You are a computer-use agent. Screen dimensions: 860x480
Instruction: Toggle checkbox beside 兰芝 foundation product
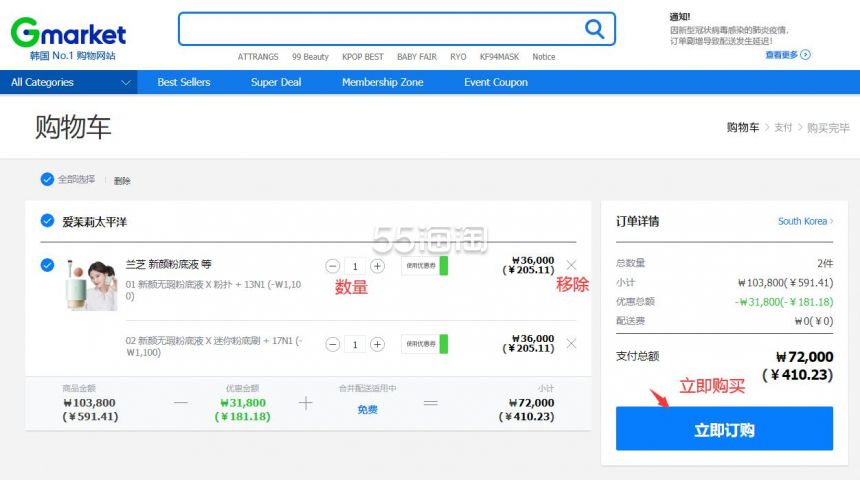coord(47,265)
